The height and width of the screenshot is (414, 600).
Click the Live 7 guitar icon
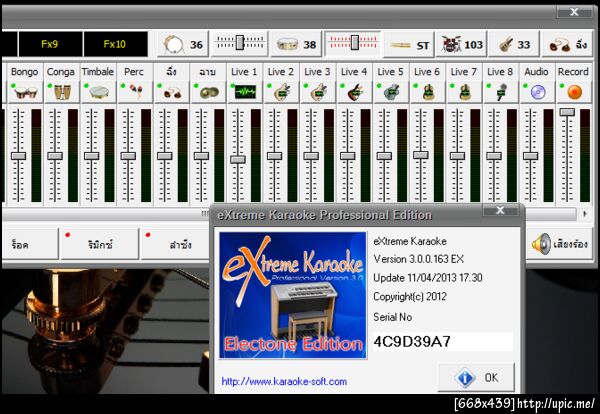465,92
